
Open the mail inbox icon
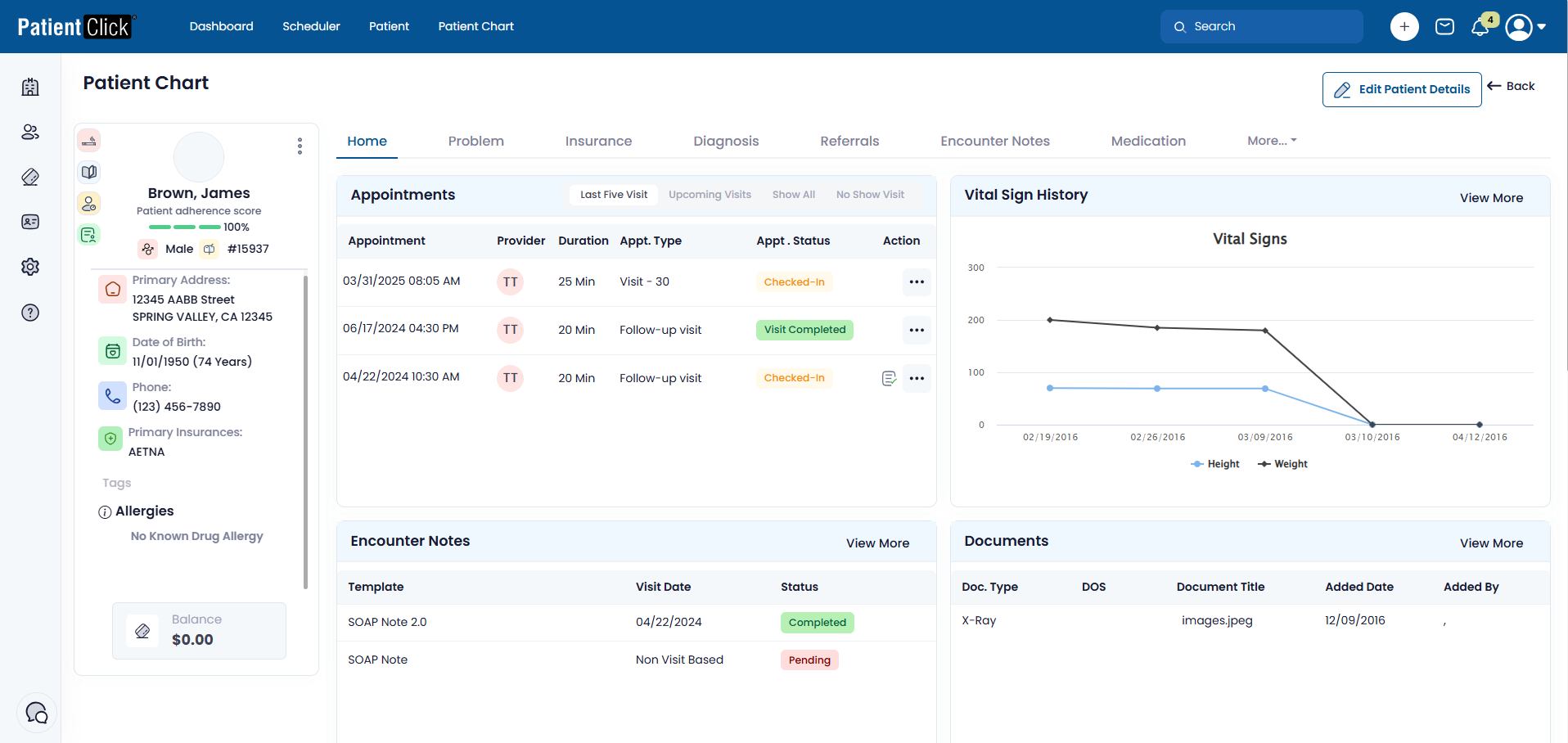(1444, 27)
